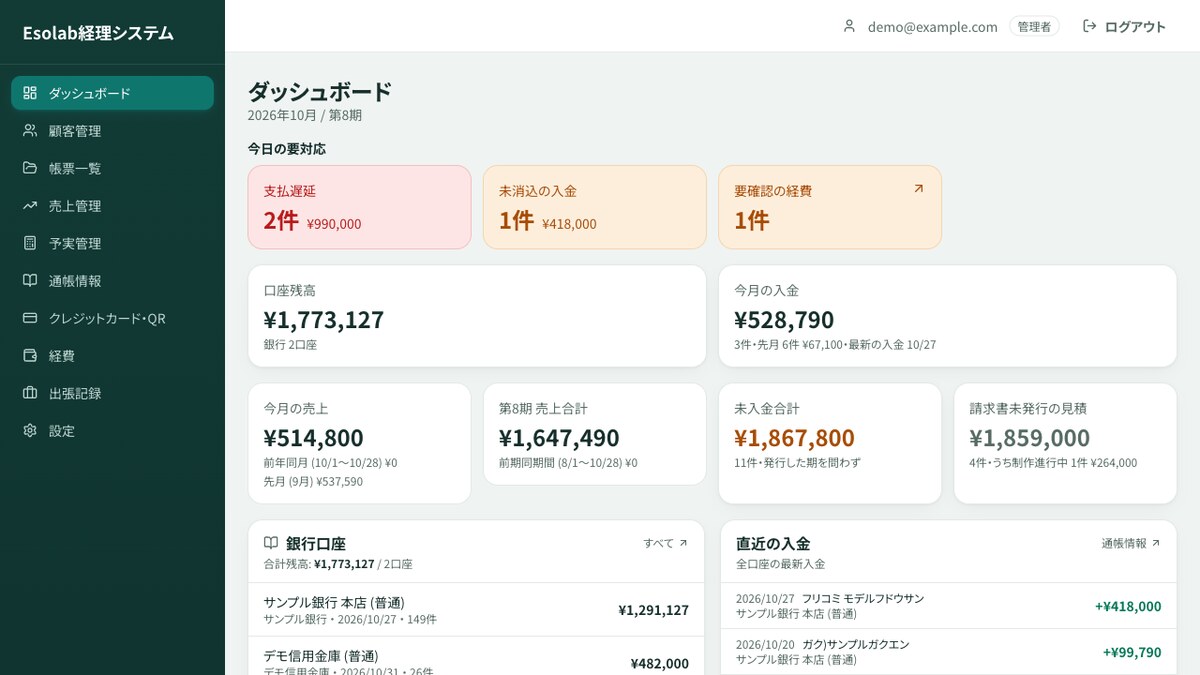
Task: Go to 経費 section
Action: (112, 355)
